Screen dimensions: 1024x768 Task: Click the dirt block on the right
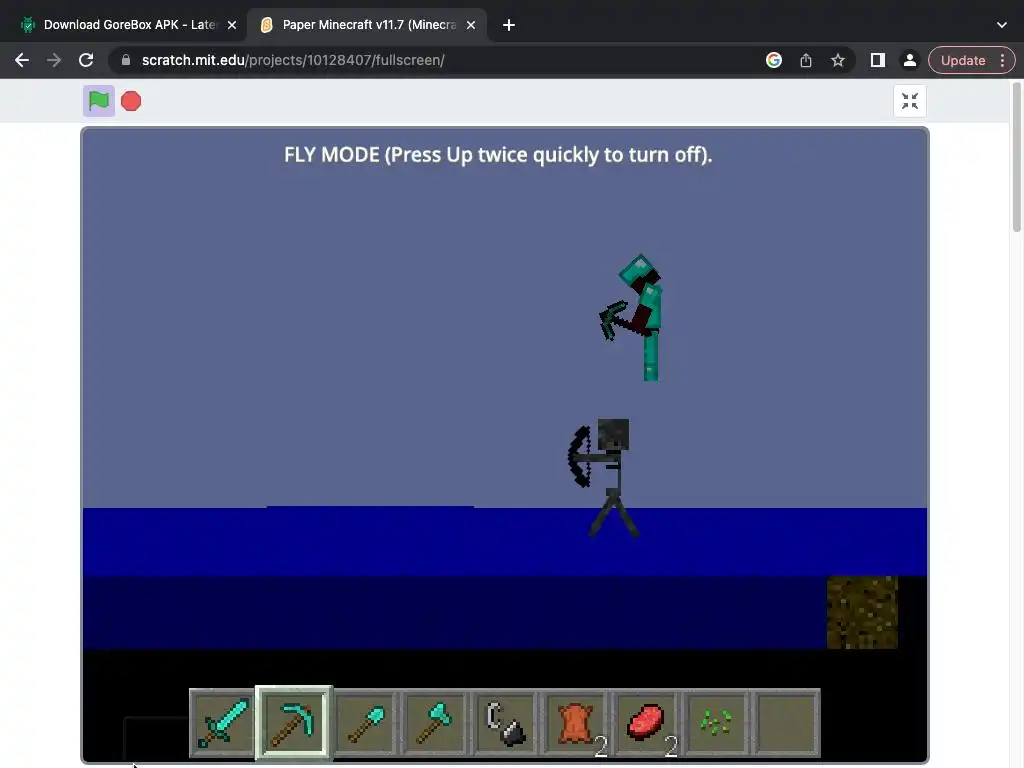[x=862, y=613]
